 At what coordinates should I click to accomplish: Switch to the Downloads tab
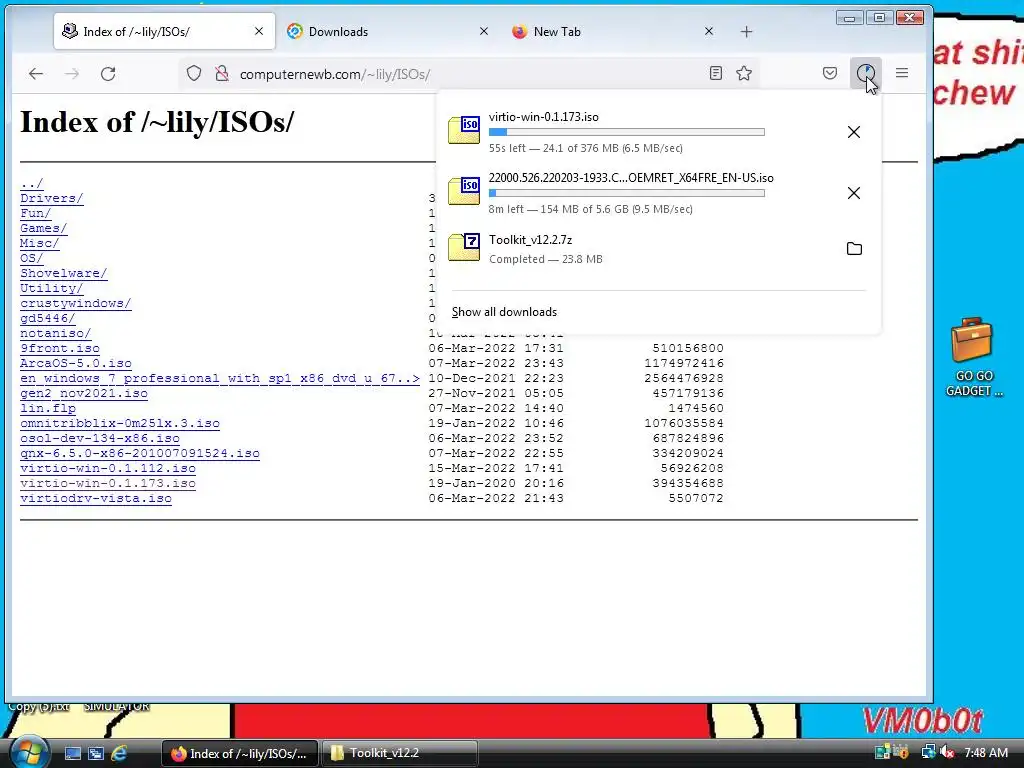pyautogui.click(x=387, y=31)
